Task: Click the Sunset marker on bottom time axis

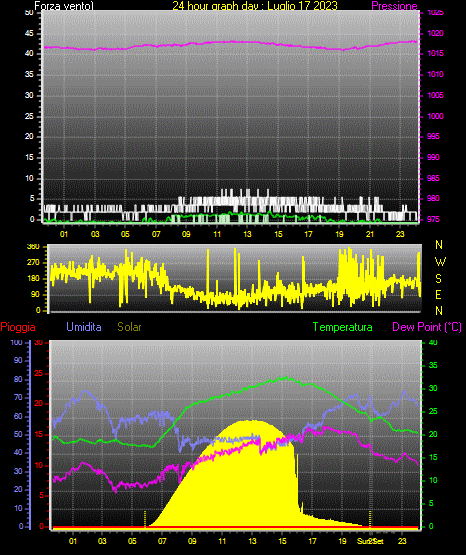Action: pos(370,541)
